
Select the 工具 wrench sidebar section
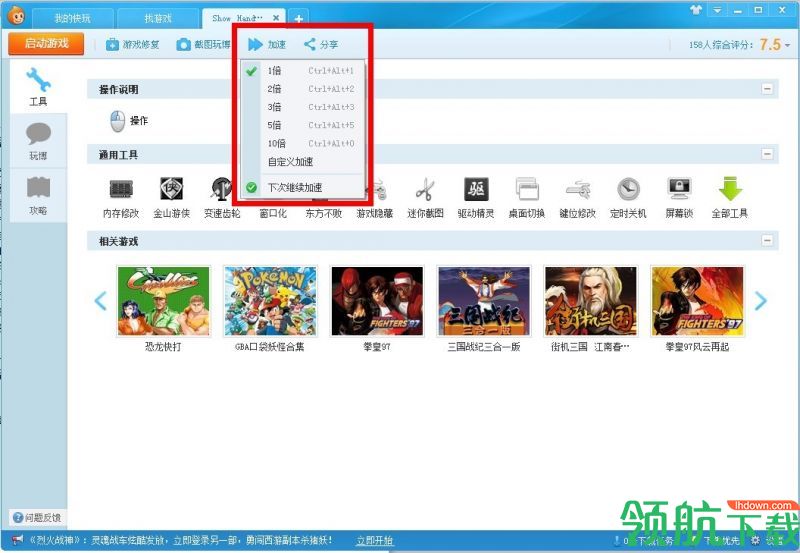pyautogui.click(x=38, y=86)
